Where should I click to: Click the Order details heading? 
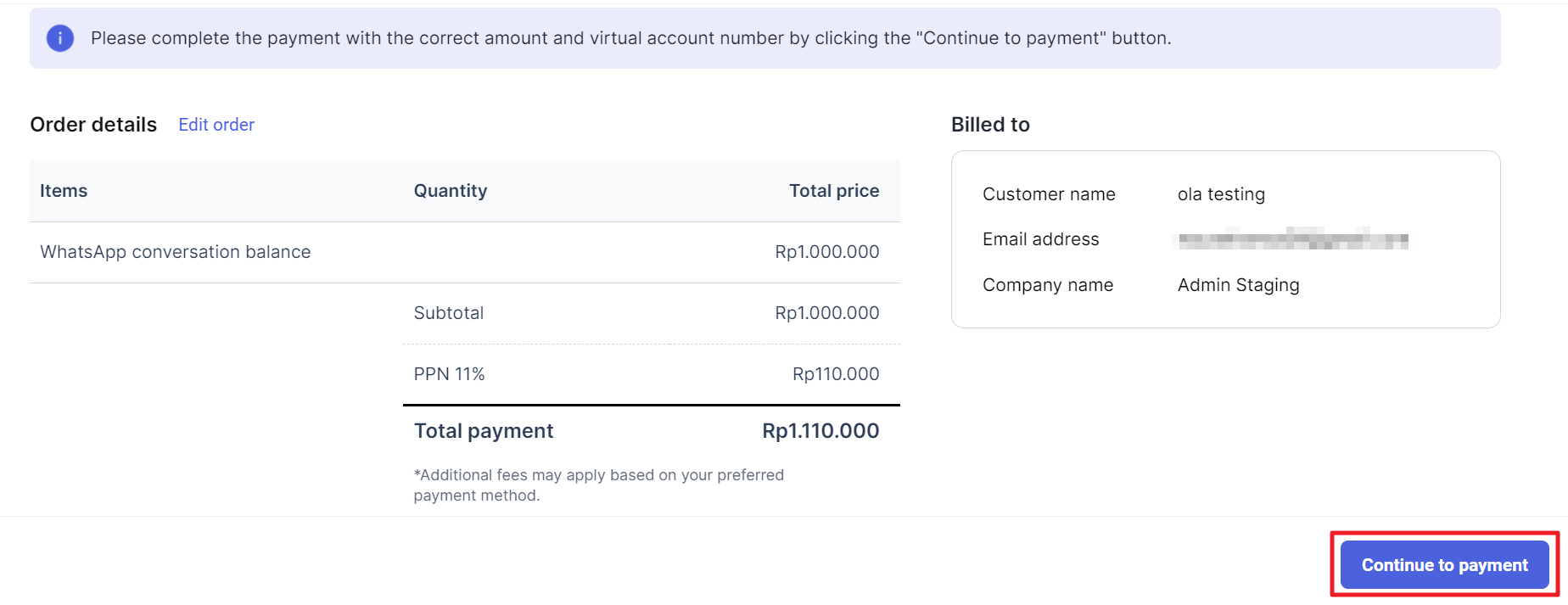tap(93, 125)
